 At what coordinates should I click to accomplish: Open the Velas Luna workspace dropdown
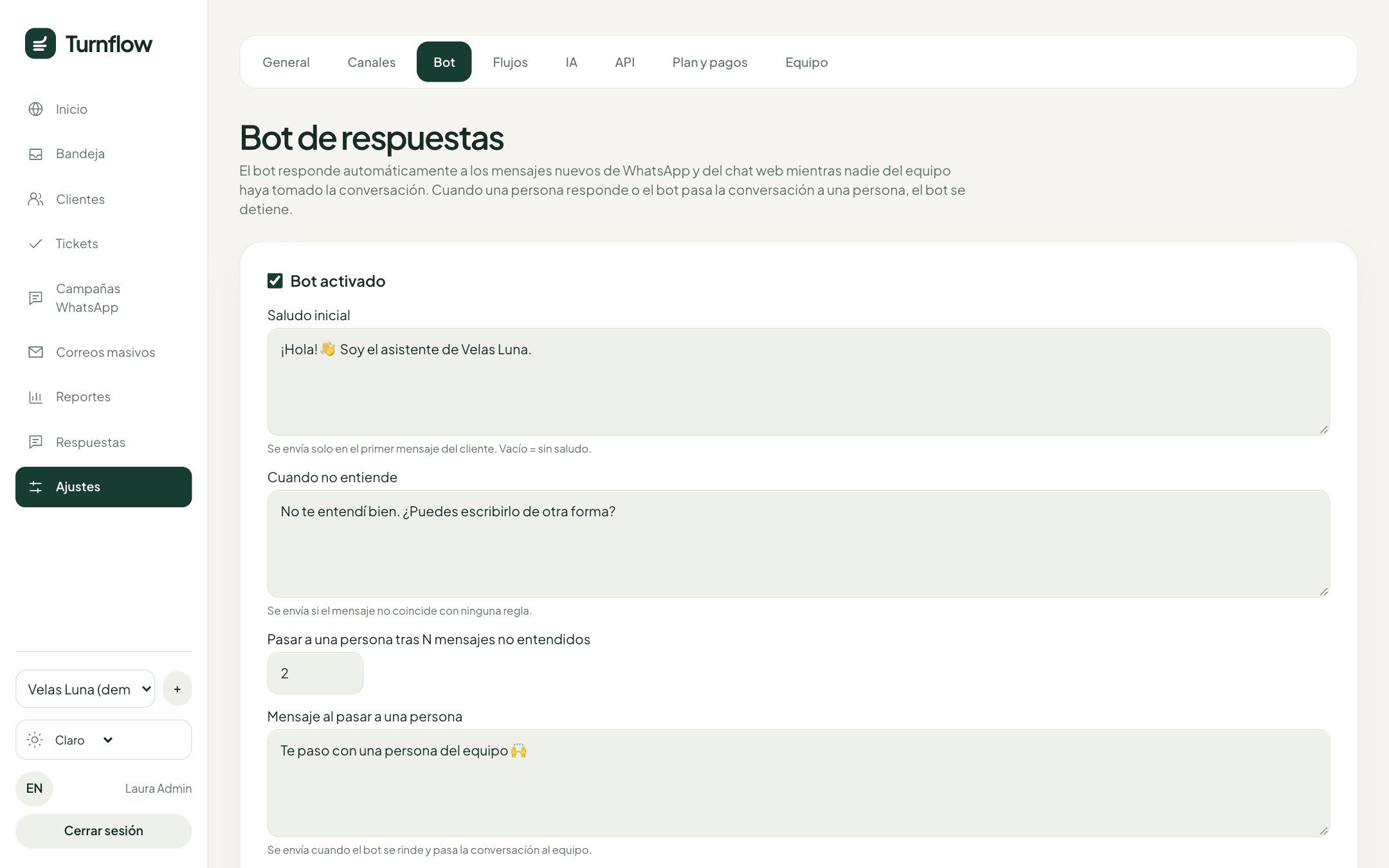(86, 689)
